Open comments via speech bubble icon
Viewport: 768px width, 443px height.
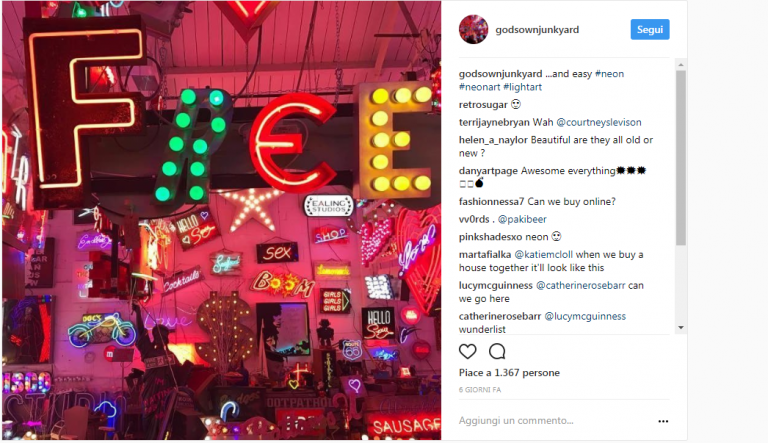[x=497, y=351]
